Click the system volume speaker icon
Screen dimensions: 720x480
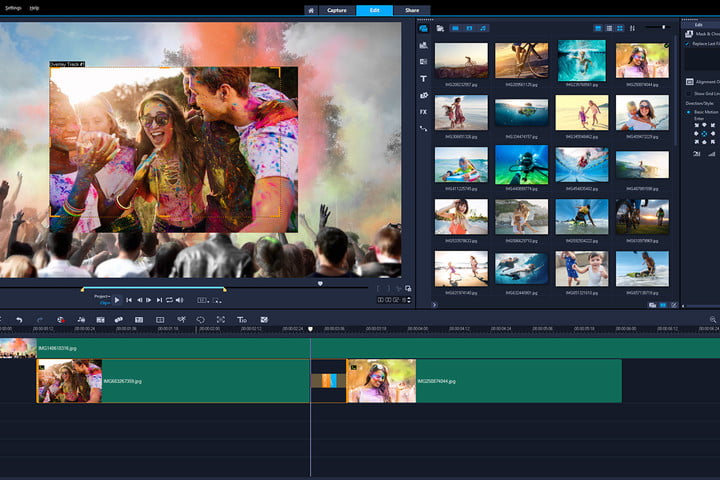pos(180,300)
